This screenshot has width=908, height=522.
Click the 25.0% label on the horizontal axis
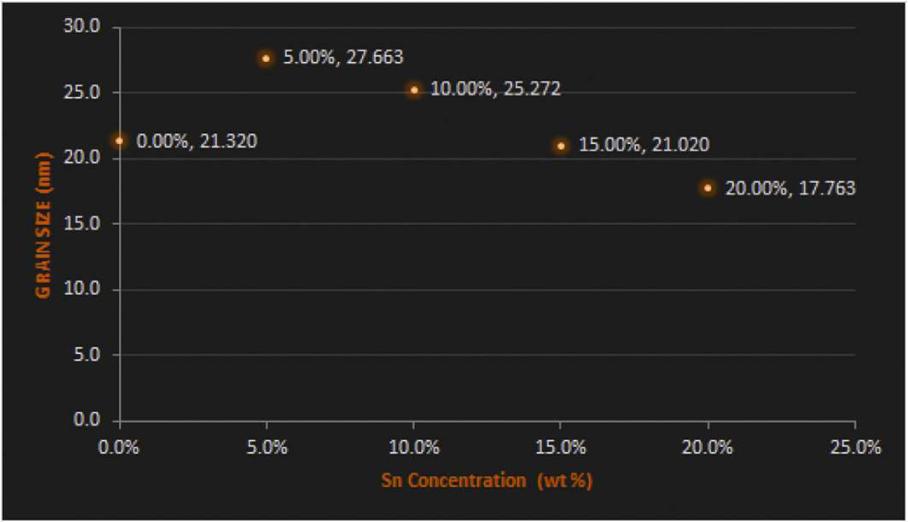click(x=855, y=448)
